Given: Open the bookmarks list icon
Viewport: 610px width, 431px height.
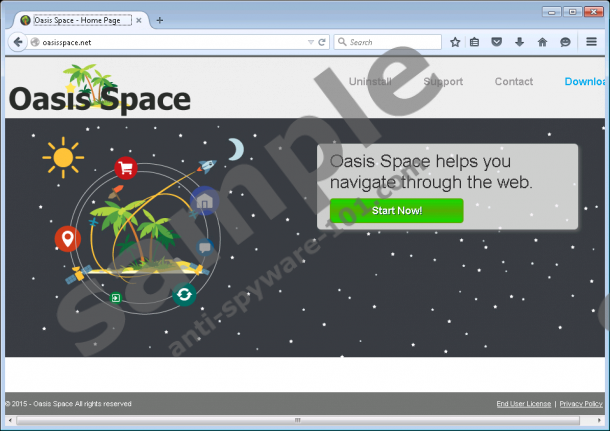Looking at the screenshot, I should (x=475, y=42).
